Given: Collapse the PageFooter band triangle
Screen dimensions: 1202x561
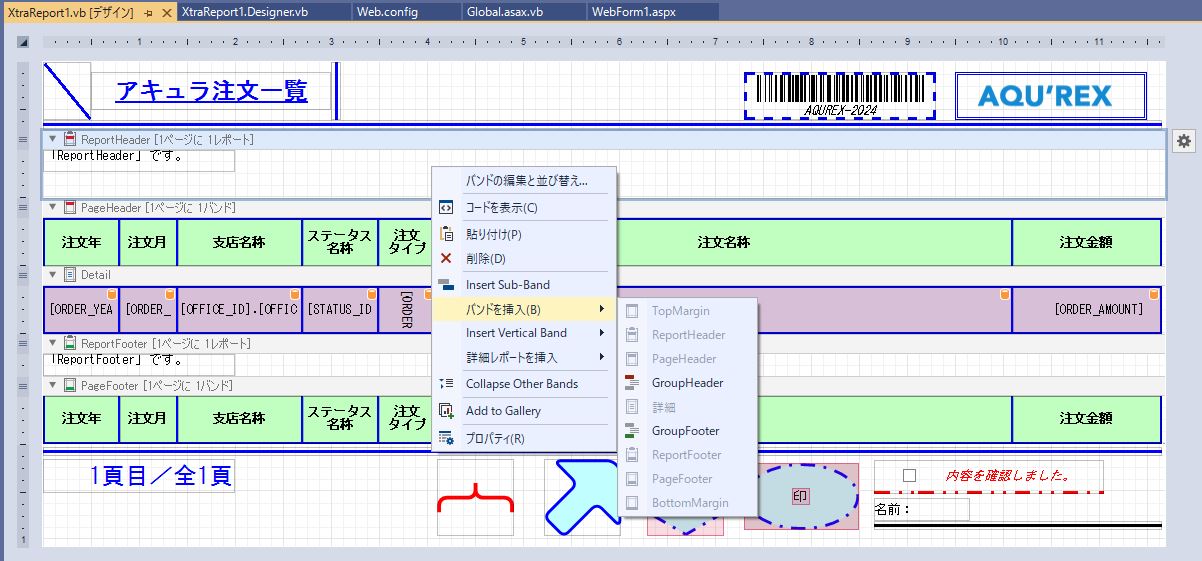Looking at the screenshot, I should coord(53,385).
